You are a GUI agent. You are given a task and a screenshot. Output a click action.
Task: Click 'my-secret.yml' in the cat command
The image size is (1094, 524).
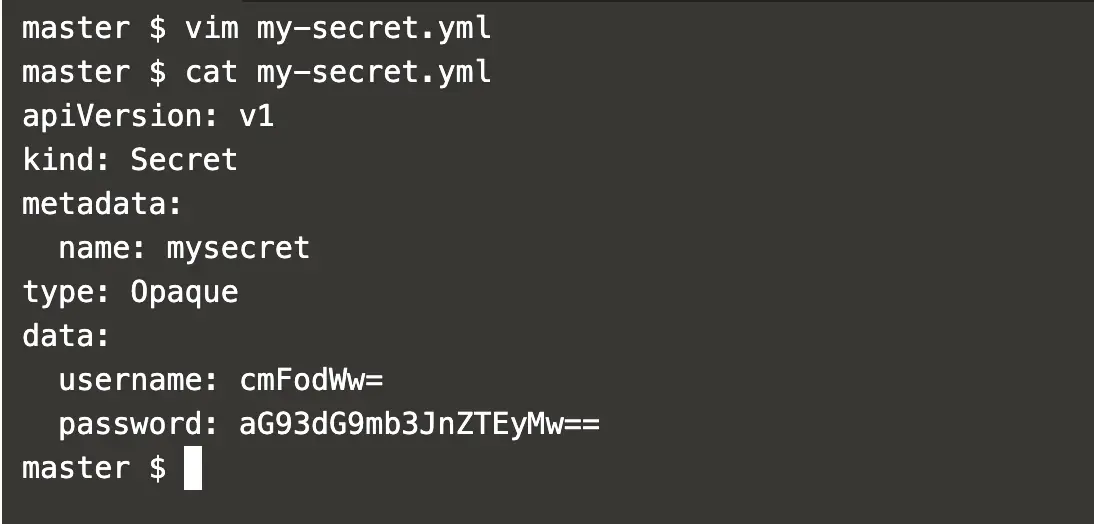[374, 74]
